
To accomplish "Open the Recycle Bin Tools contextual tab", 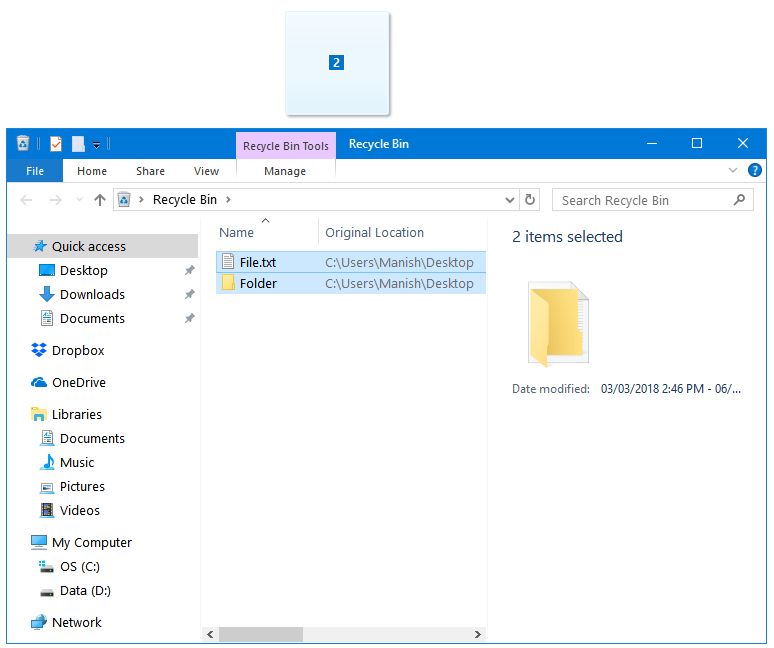I will click(286, 146).
